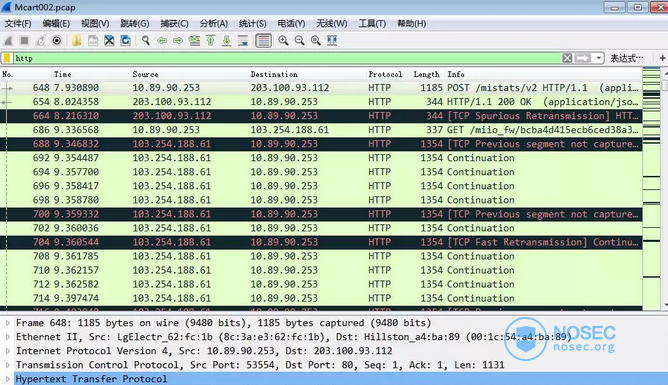Expand the Ethernet II details row
Viewport: 668px width, 385px height.
8,337
